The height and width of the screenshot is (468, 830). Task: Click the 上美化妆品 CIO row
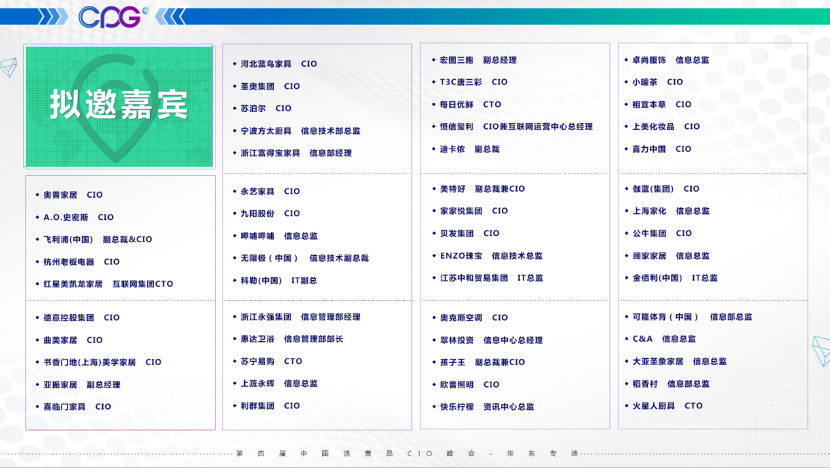(x=666, y=127)
